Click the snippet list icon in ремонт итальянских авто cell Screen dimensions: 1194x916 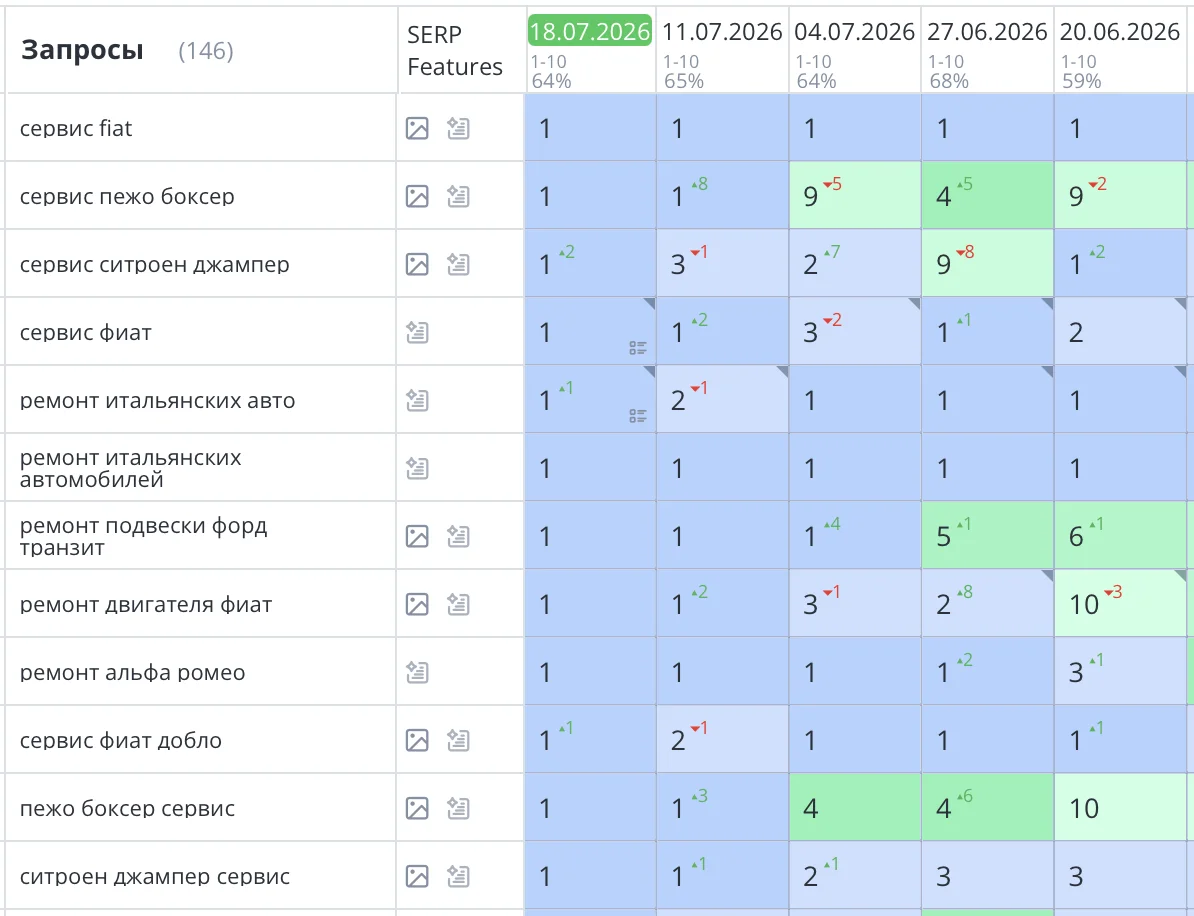pyautogui.click(x=638, y=417)
